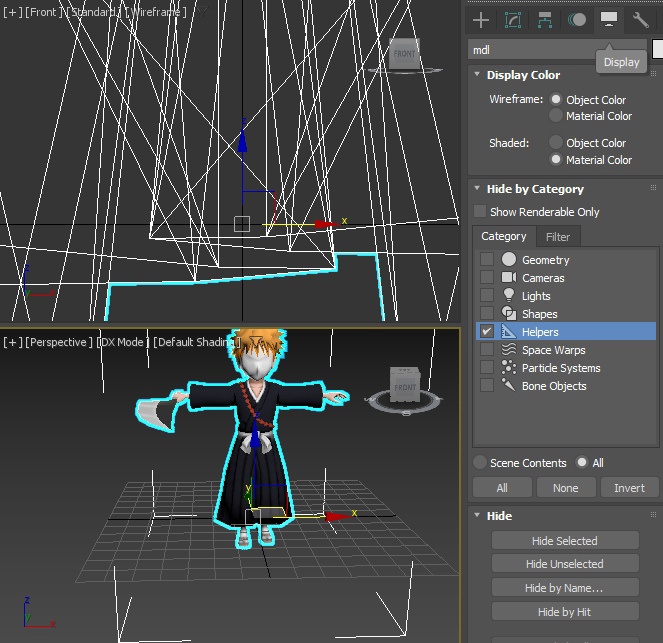The height and width of the screenshot is (643, 663).
Task: Click the Perspective viewport ViewCube
Action: pyautogui.click(x=405, y=385)
